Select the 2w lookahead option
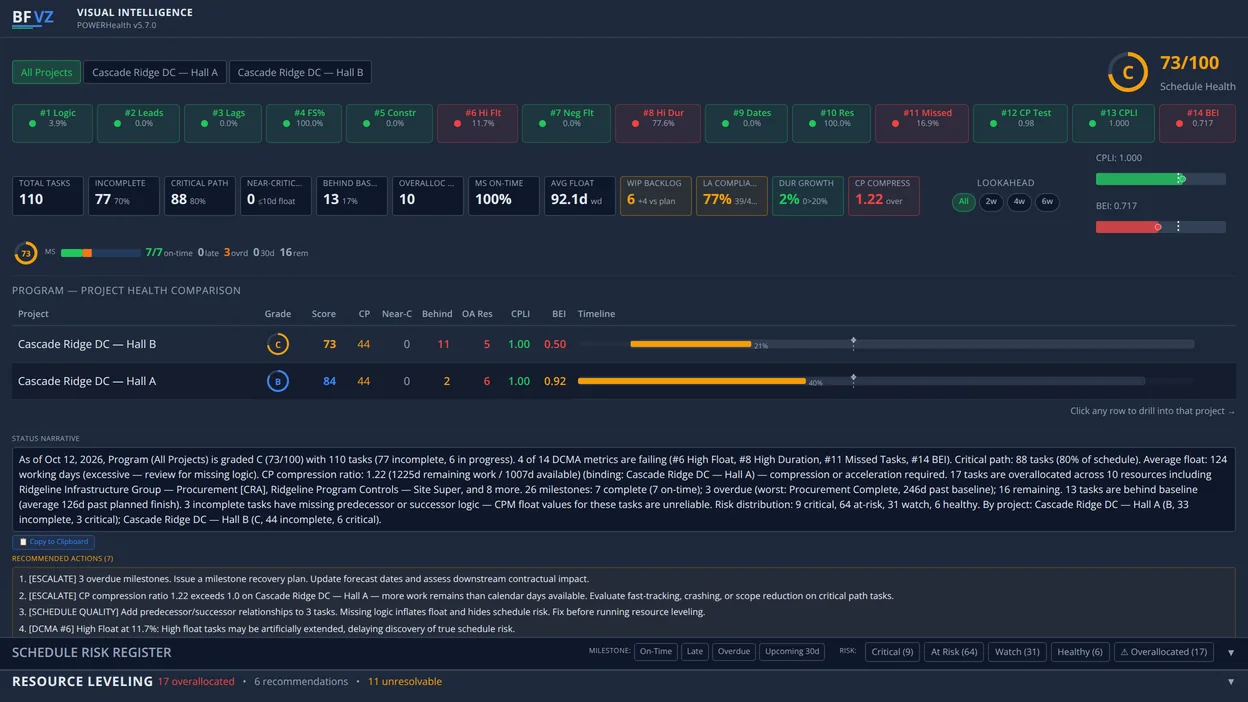 (x=991, y=201)
